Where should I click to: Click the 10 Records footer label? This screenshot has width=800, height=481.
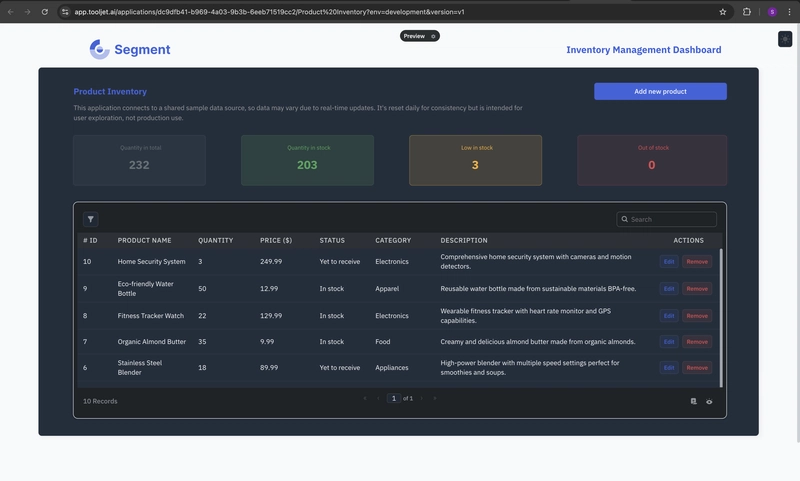pyautogui.click(x=100, y=401)
